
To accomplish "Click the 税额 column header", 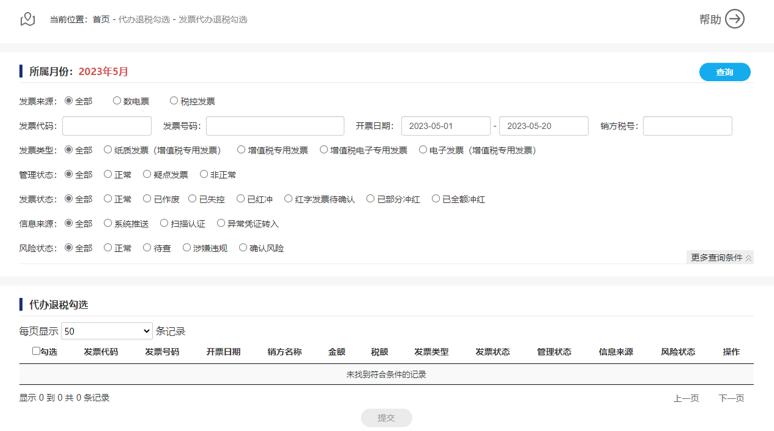I will (380, 352).
